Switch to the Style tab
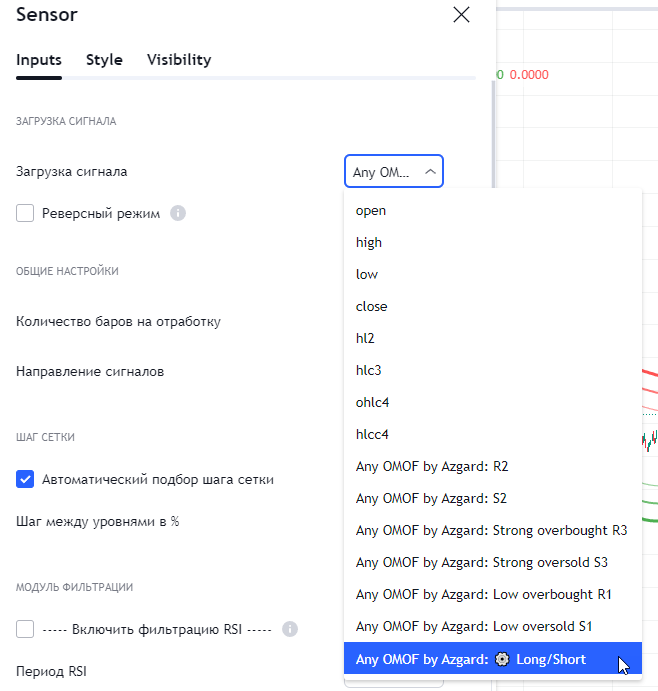This screenshot has width=658, height=691. (104, 60)
